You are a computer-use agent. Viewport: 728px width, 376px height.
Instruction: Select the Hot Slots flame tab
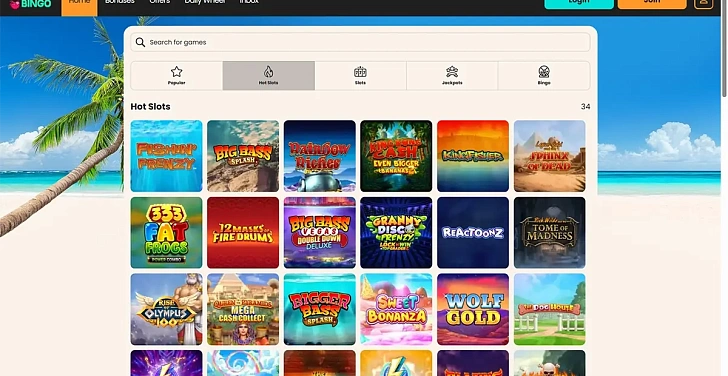(x=268, y=76)
